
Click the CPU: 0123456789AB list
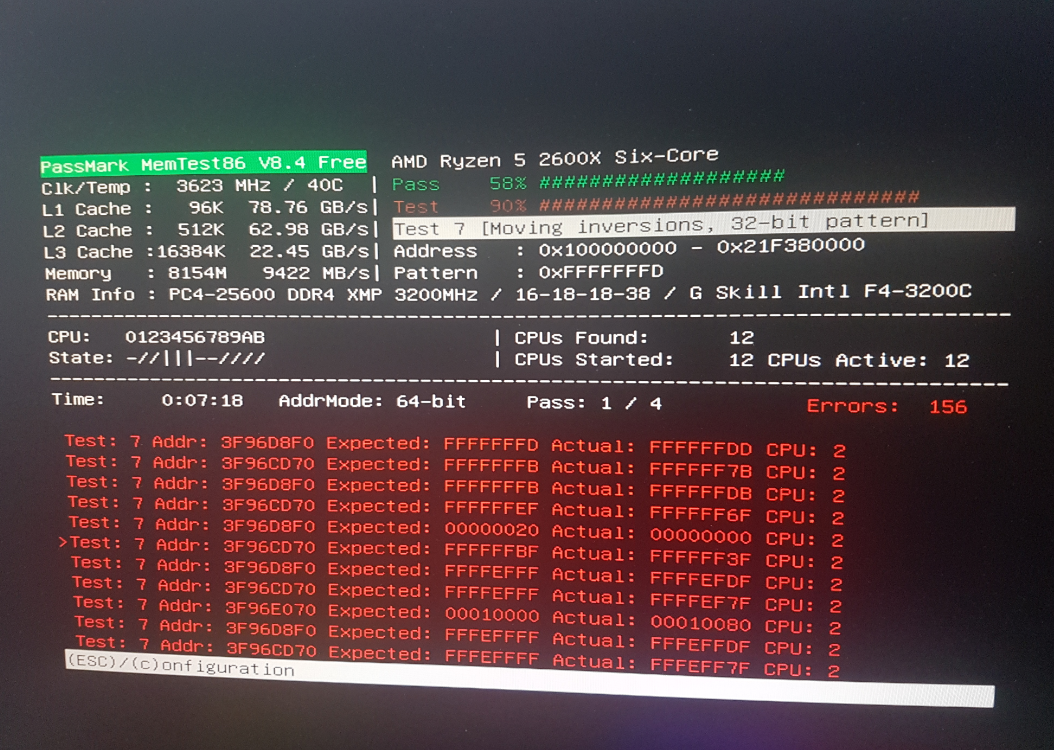pos(156,337)
